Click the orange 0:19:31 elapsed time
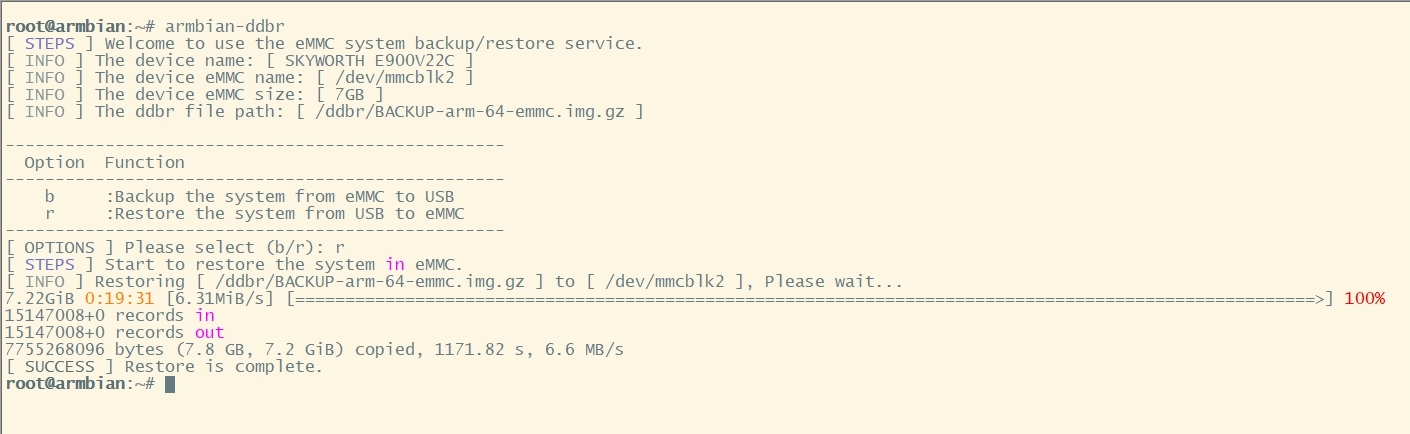This screenshot has height=434, width=1410. [x=120, y=298]
